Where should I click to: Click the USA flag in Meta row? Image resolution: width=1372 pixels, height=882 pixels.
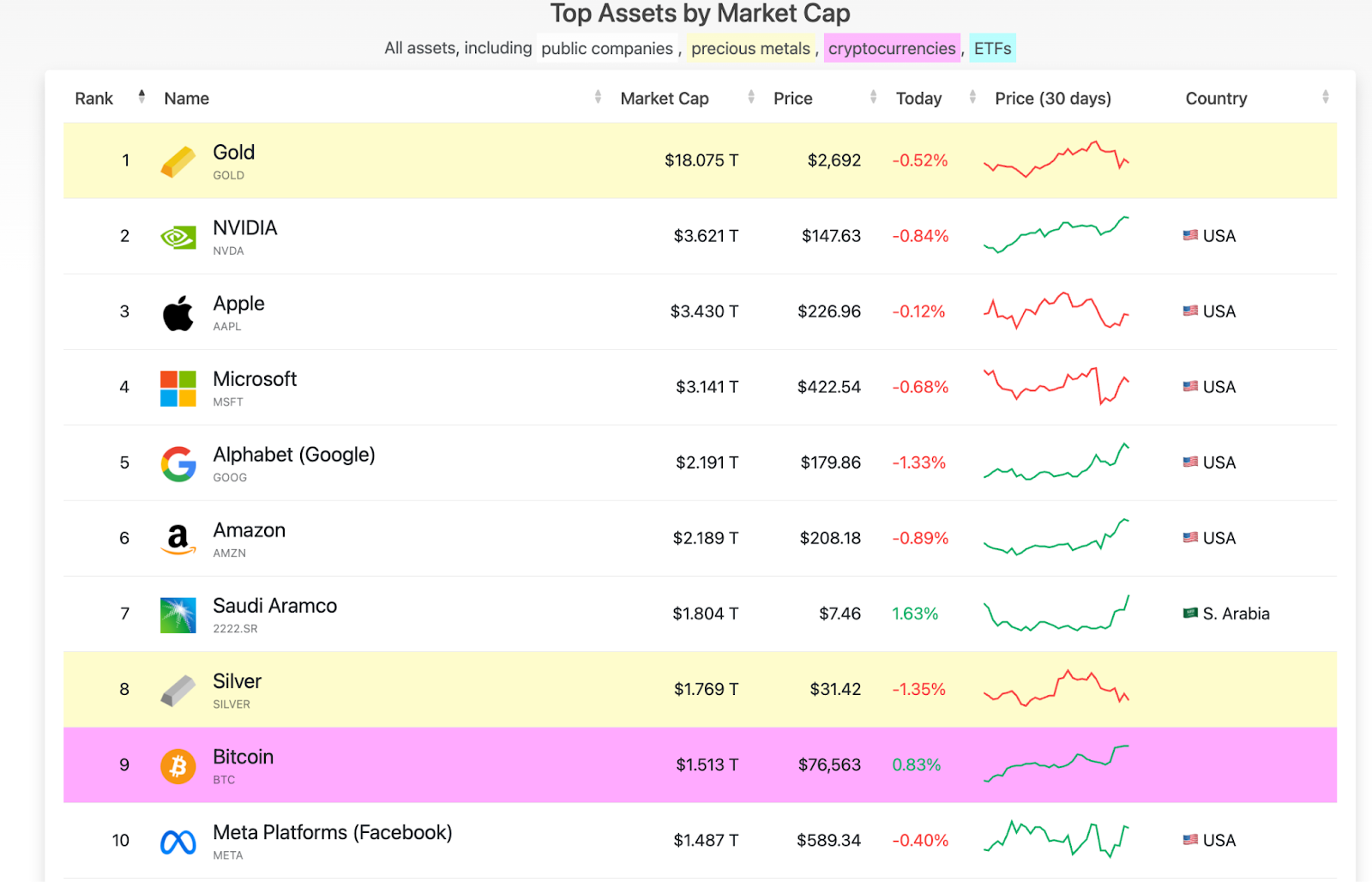click(1190, 839)
